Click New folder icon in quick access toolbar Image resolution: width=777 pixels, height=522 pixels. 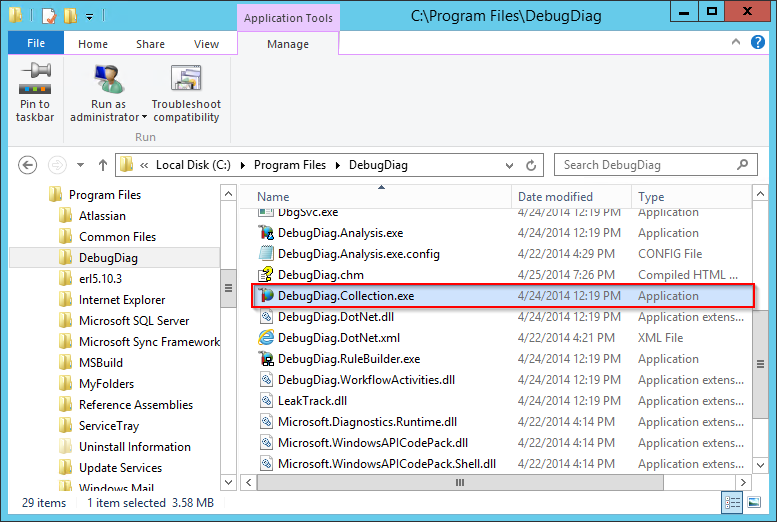(x=70, y=16)
